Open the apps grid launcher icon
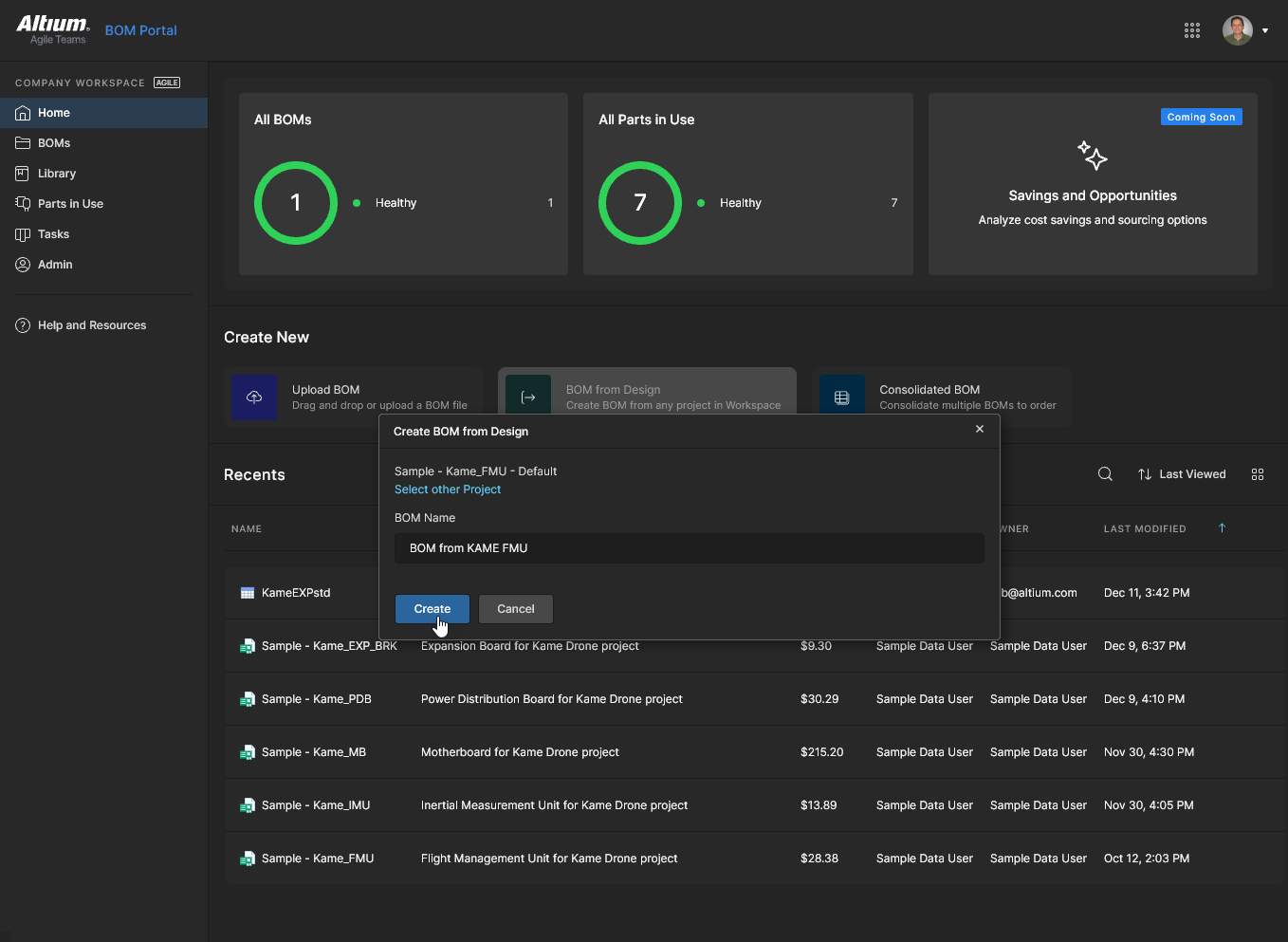Screen dimensions: 1288x942 (x=1192, y=30)
